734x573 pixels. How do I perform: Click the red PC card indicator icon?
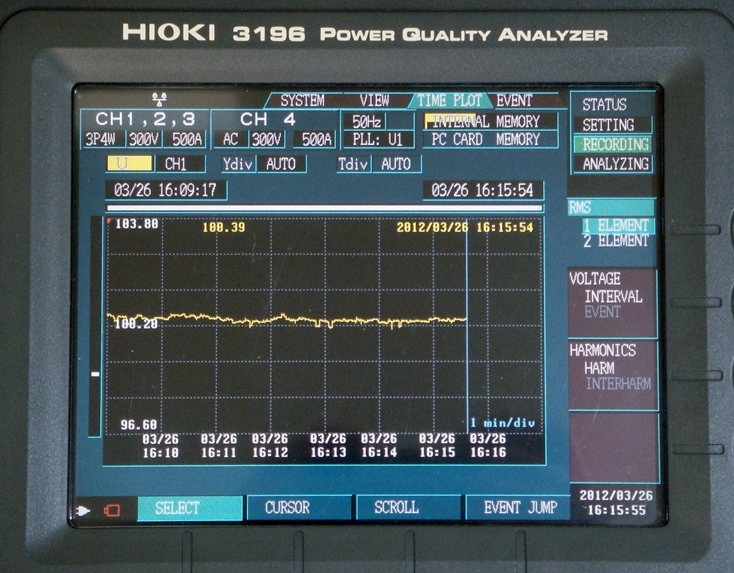click(x=112, y=510)
